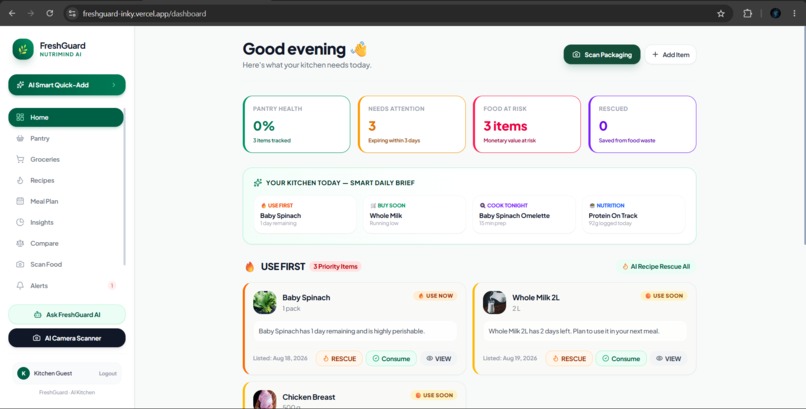Open Recipes from the sidebar

tap(66, 180)
